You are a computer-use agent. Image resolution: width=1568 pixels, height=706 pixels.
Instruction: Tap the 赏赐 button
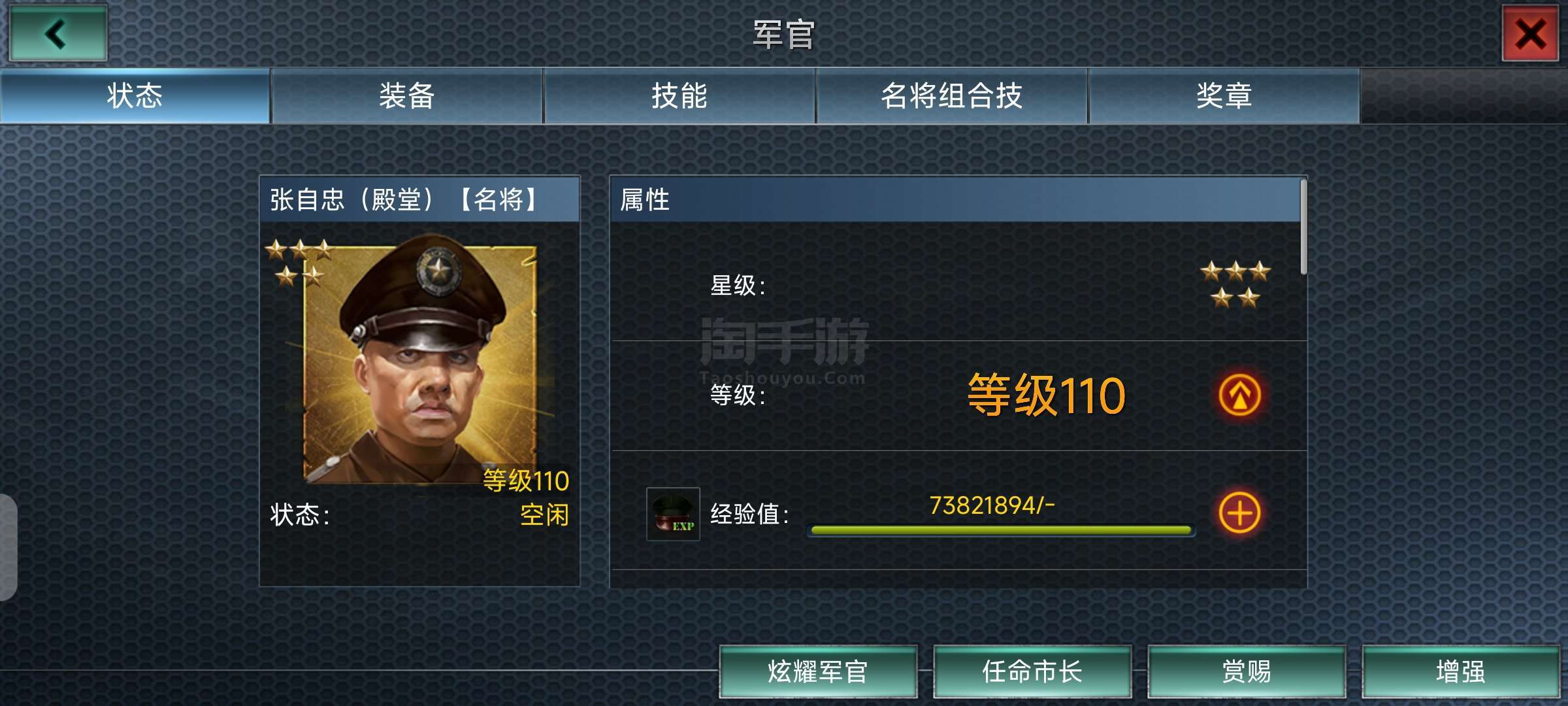coord(1247,671)
